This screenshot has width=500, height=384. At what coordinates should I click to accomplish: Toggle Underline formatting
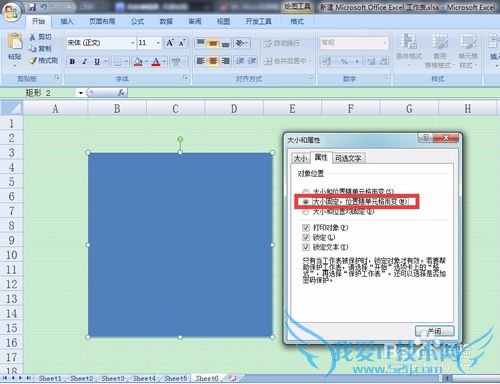point(97,62)
